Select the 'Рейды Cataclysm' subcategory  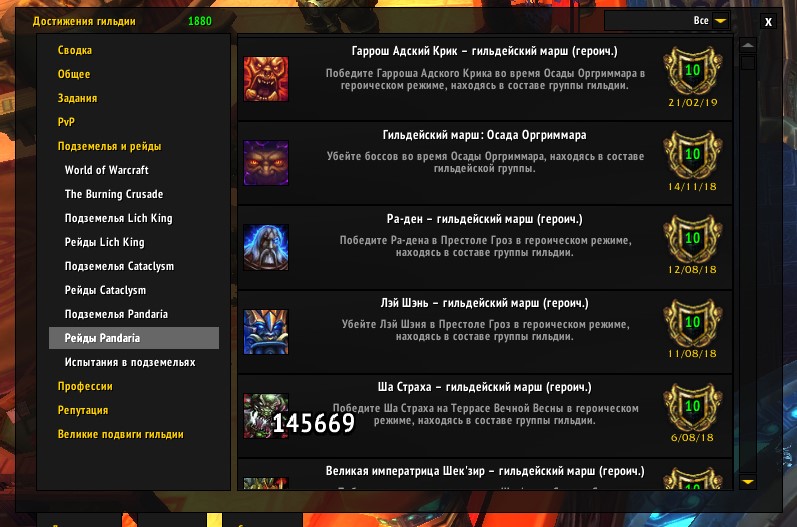tap(105, 290)
